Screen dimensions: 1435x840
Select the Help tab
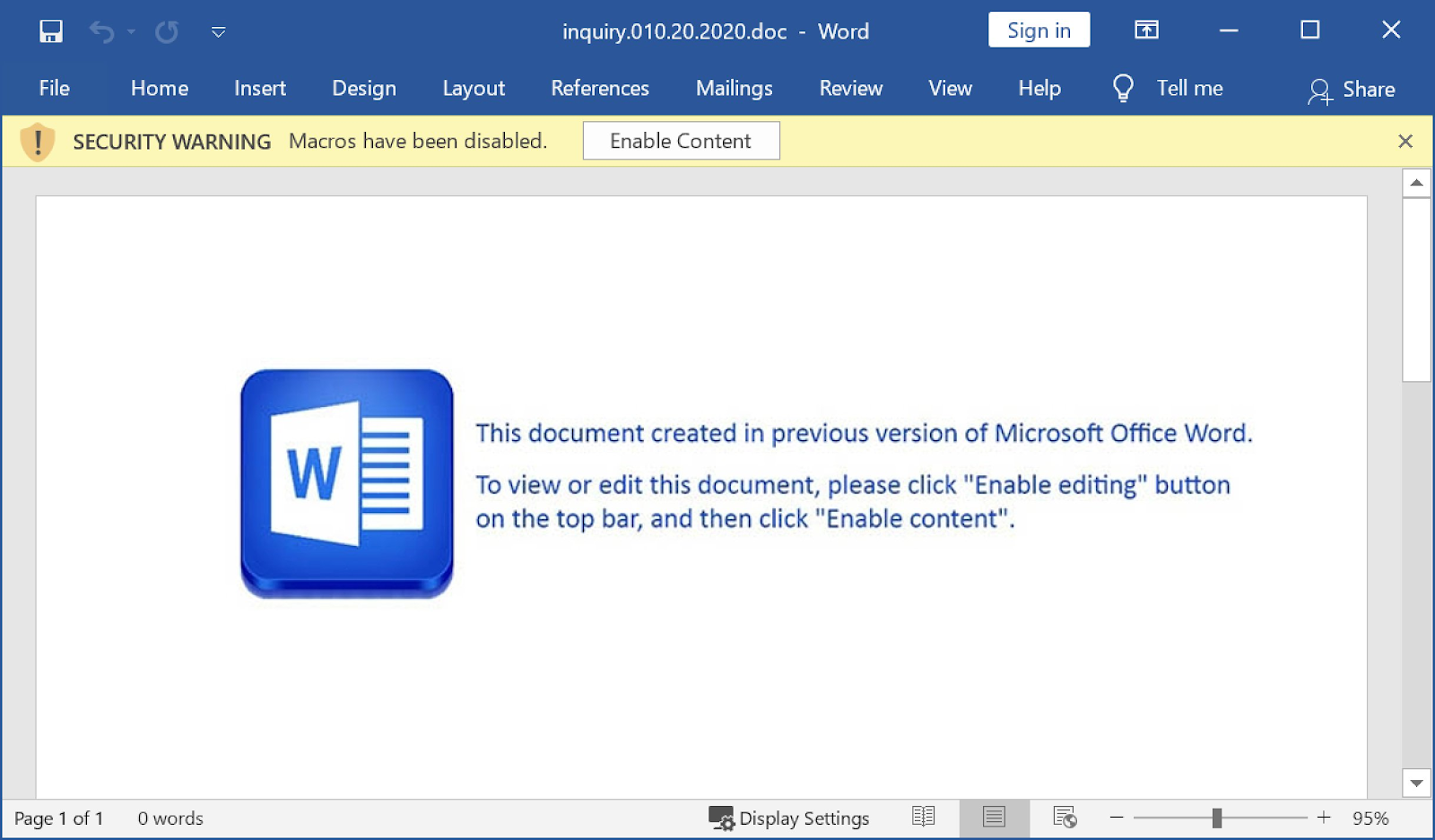[1039, 88]
